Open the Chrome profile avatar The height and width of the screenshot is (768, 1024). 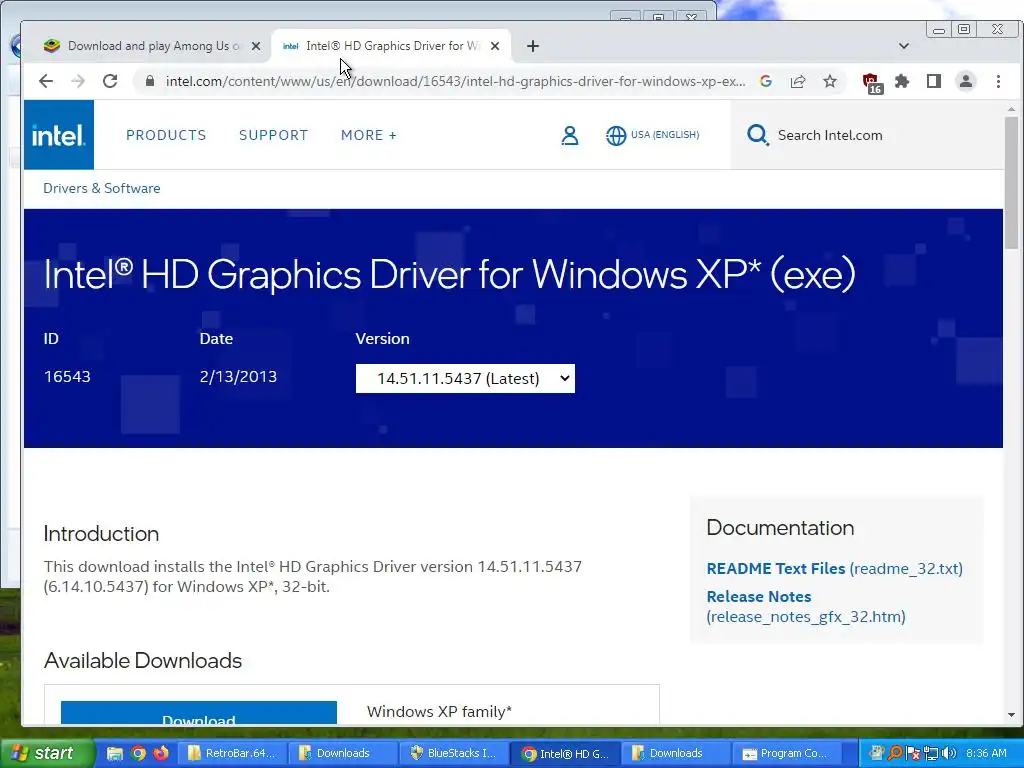click(965, 81)
